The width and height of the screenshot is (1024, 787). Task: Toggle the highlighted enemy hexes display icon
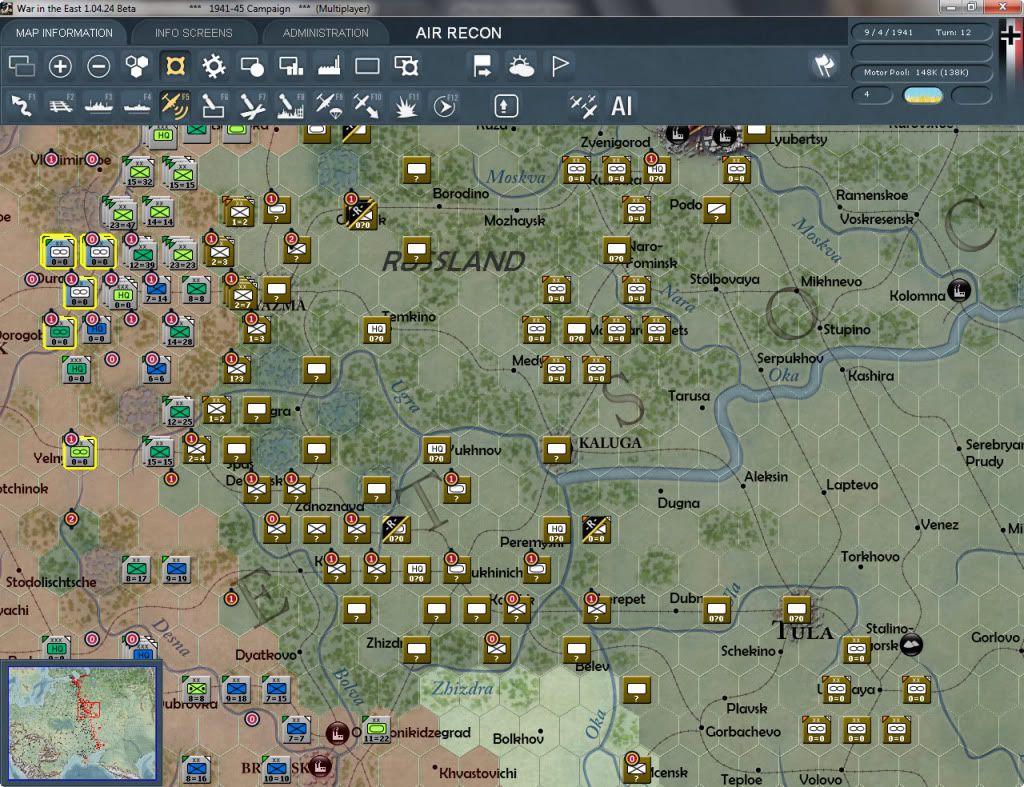pyautogui.click(x=175, y=66)
